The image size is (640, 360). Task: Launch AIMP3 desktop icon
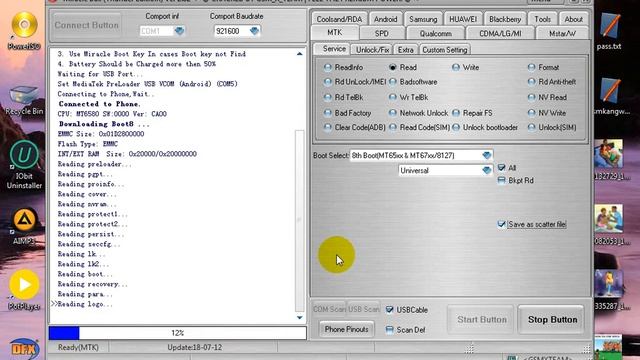pos(24,227)
